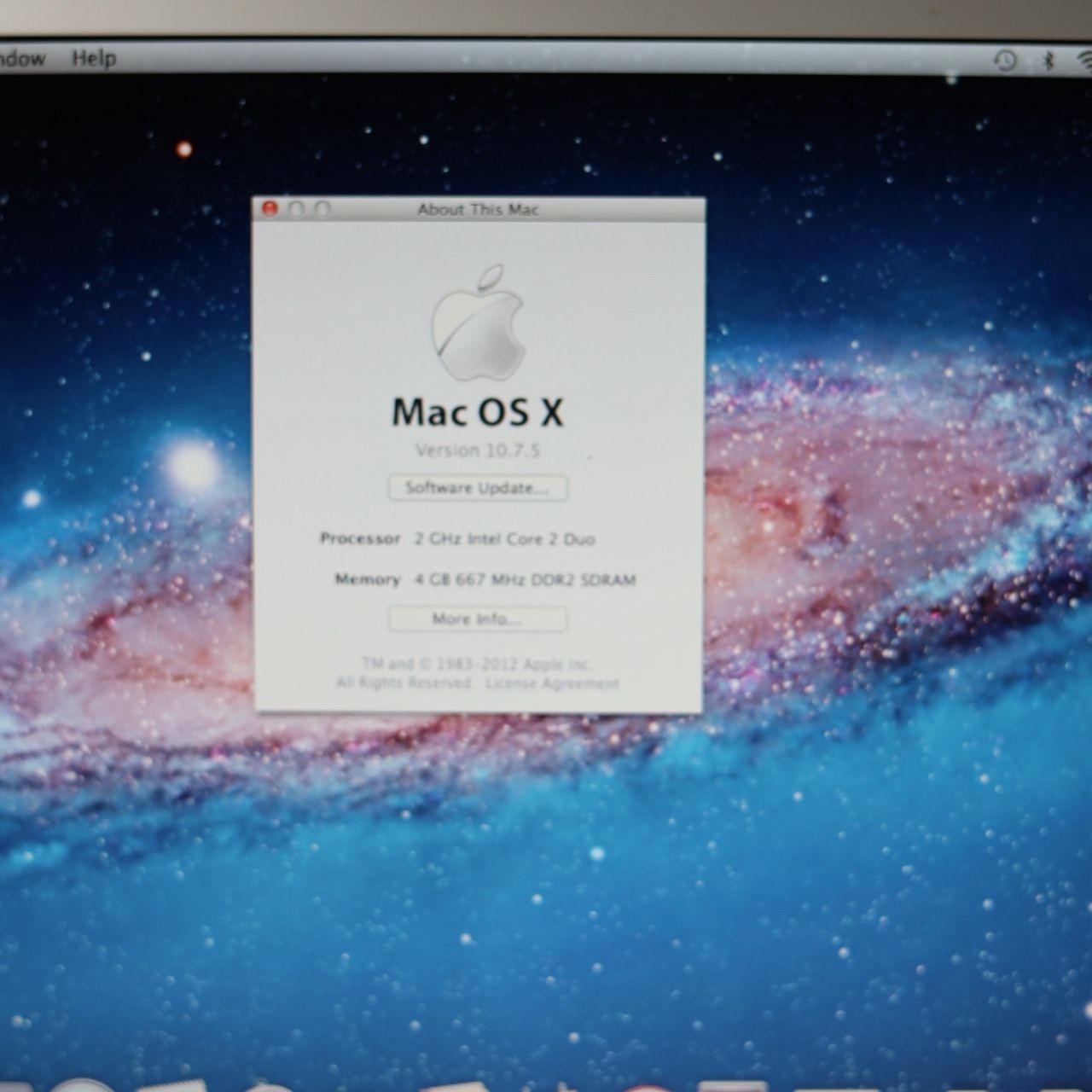Viewport: 1092px width, 1092px height.
Task: Click the About This Mac title bar
Action: click(478, 209)
